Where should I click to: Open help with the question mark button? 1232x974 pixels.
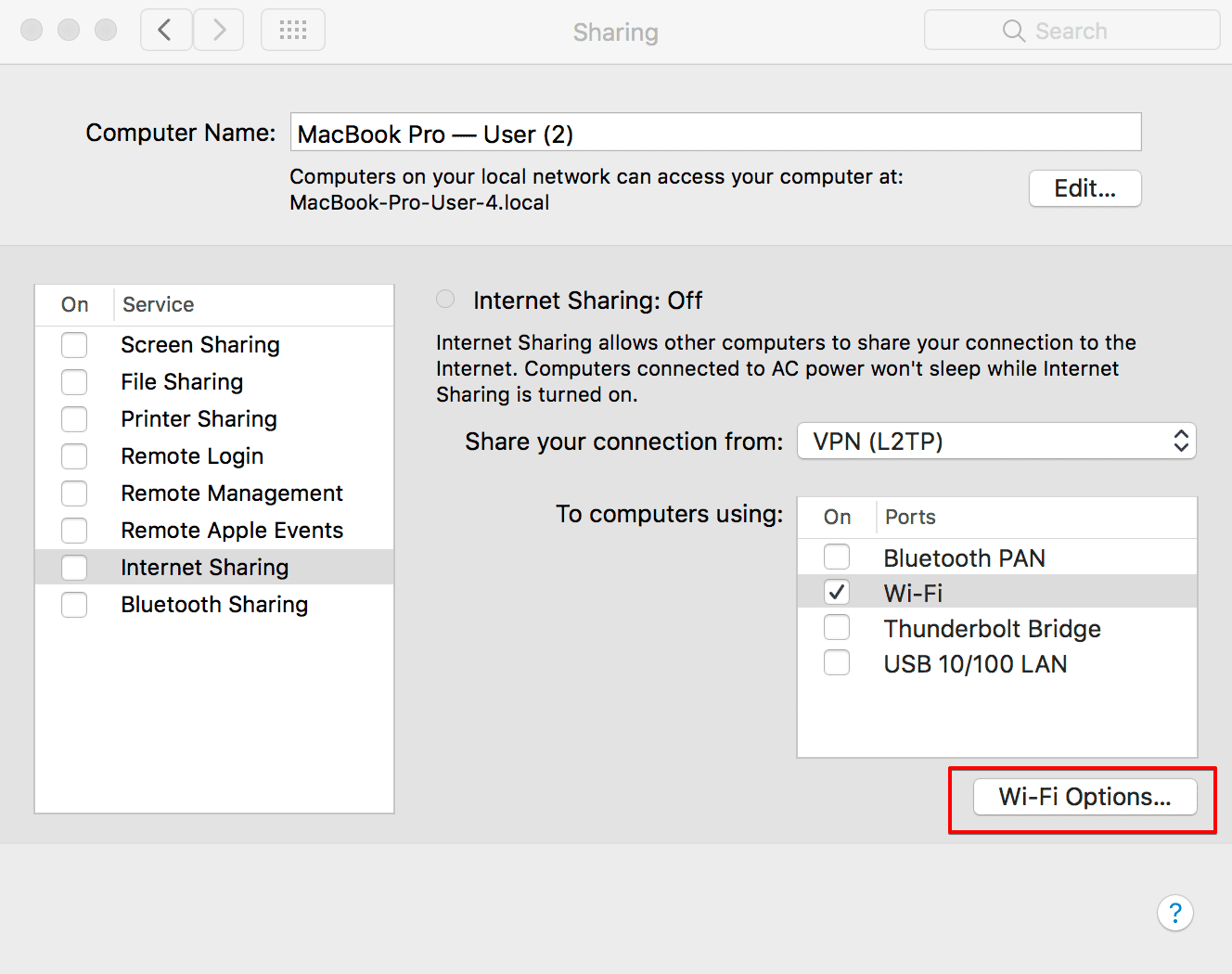(1174, 913)
